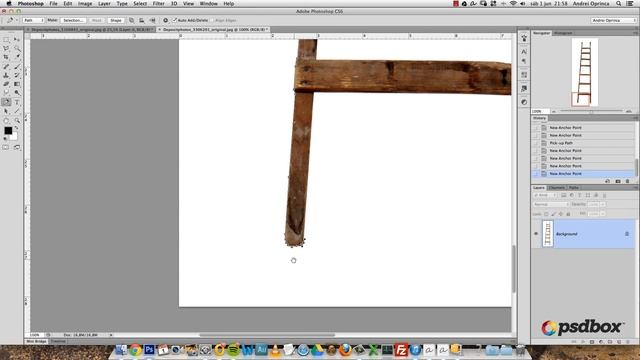Open the Path mode dropdown in options bar
The image size is (640, 360).
click(x=33, y=20)
